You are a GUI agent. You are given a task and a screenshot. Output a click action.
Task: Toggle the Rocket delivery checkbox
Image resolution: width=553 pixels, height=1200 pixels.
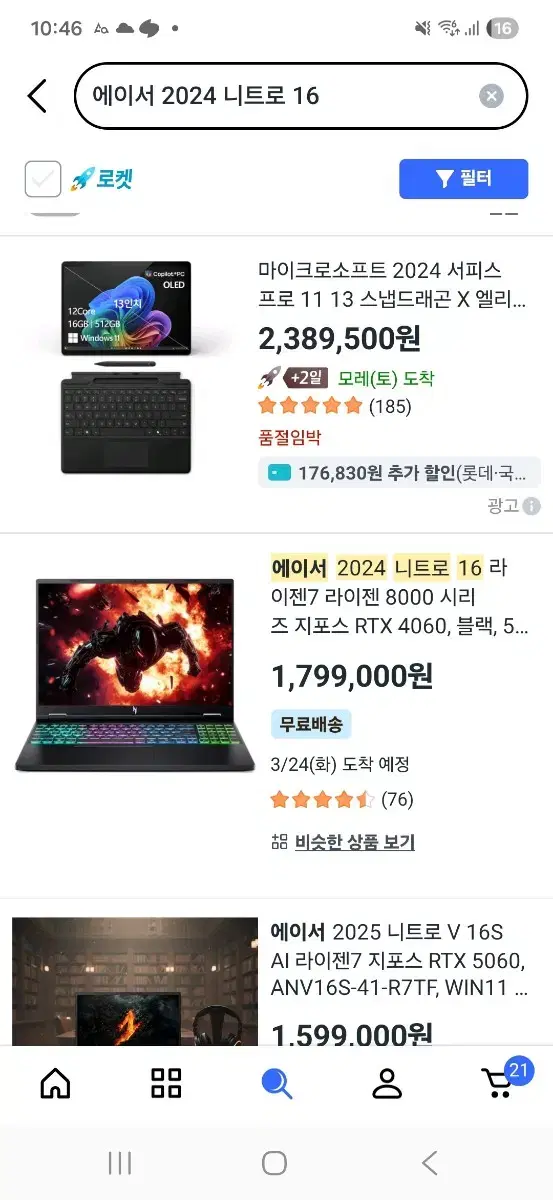tap(43, 179)
